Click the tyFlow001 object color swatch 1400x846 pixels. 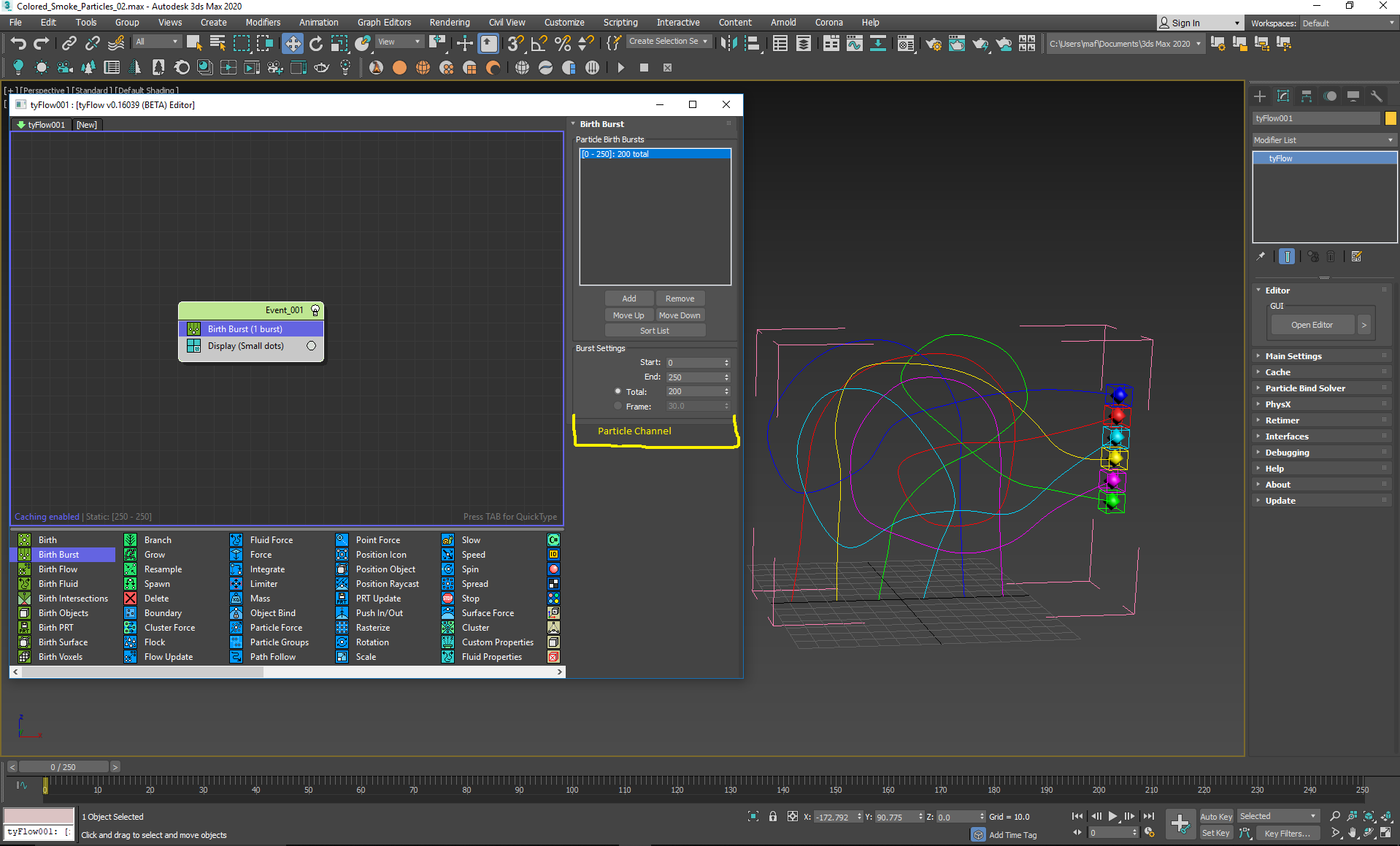coord(1391,118)
